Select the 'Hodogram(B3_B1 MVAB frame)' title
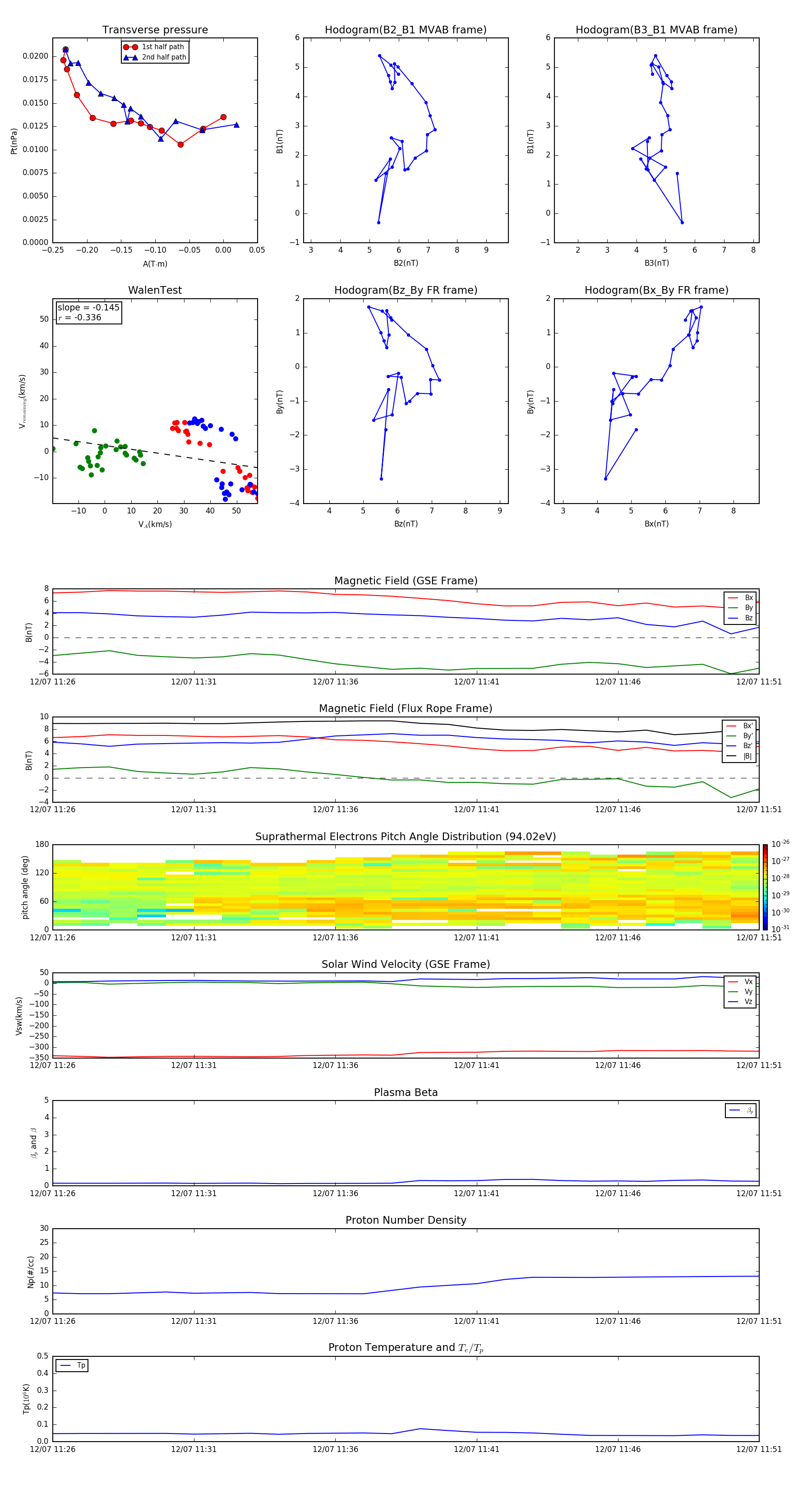The image size is (812, 1489). 656,30
